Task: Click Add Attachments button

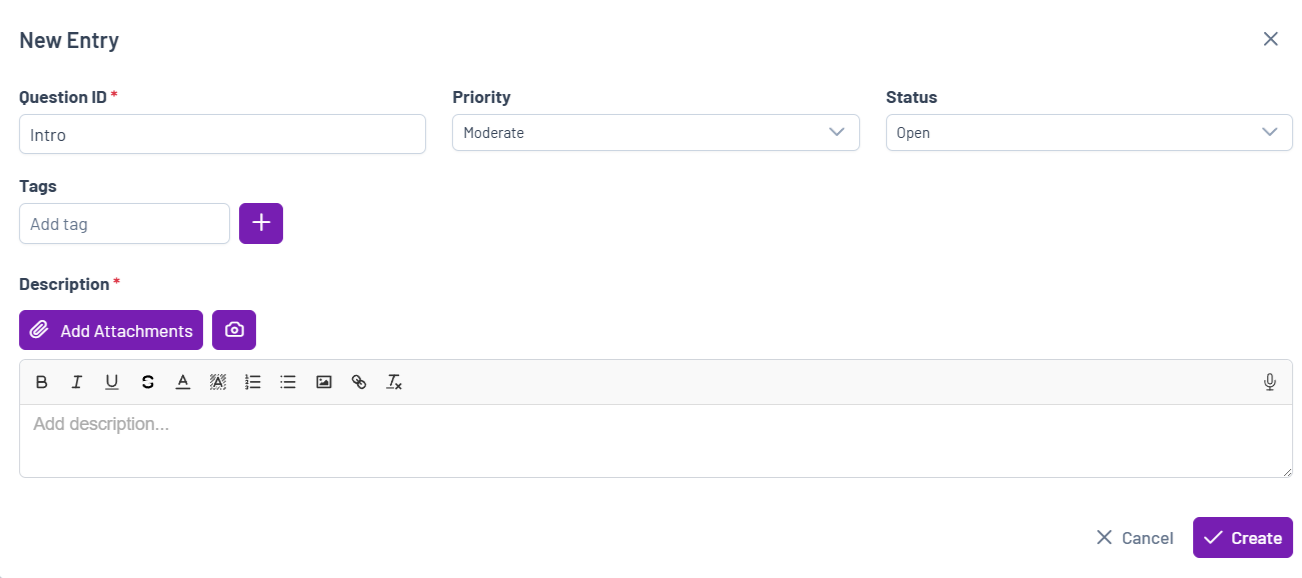Action: pyautogui.click(x=111, y=330)
